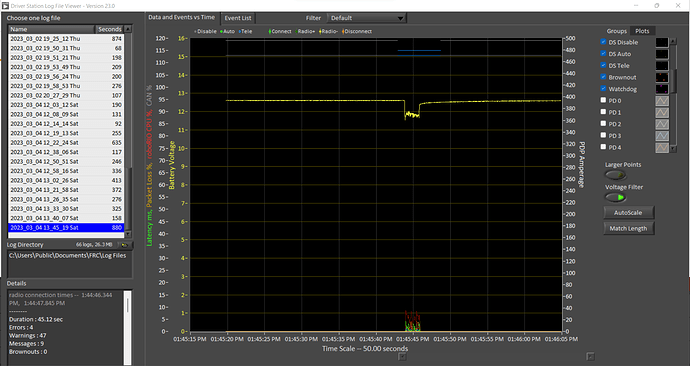Select log 2023_03_02 19_25_12 Thu
Screen dimensions: 690x366
pyautogui.click(x=66, y=39)
